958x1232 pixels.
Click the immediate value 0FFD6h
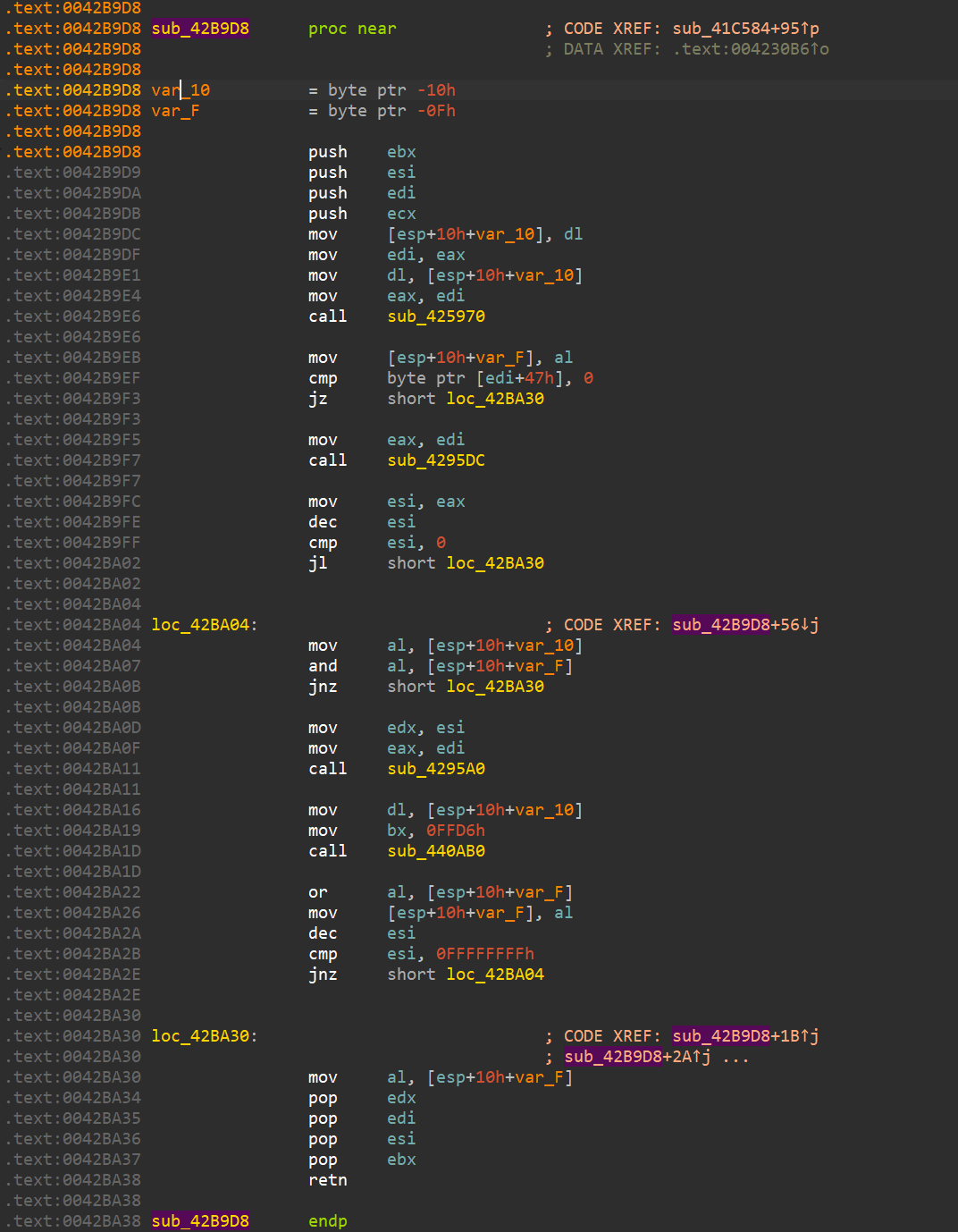(457, 830)
